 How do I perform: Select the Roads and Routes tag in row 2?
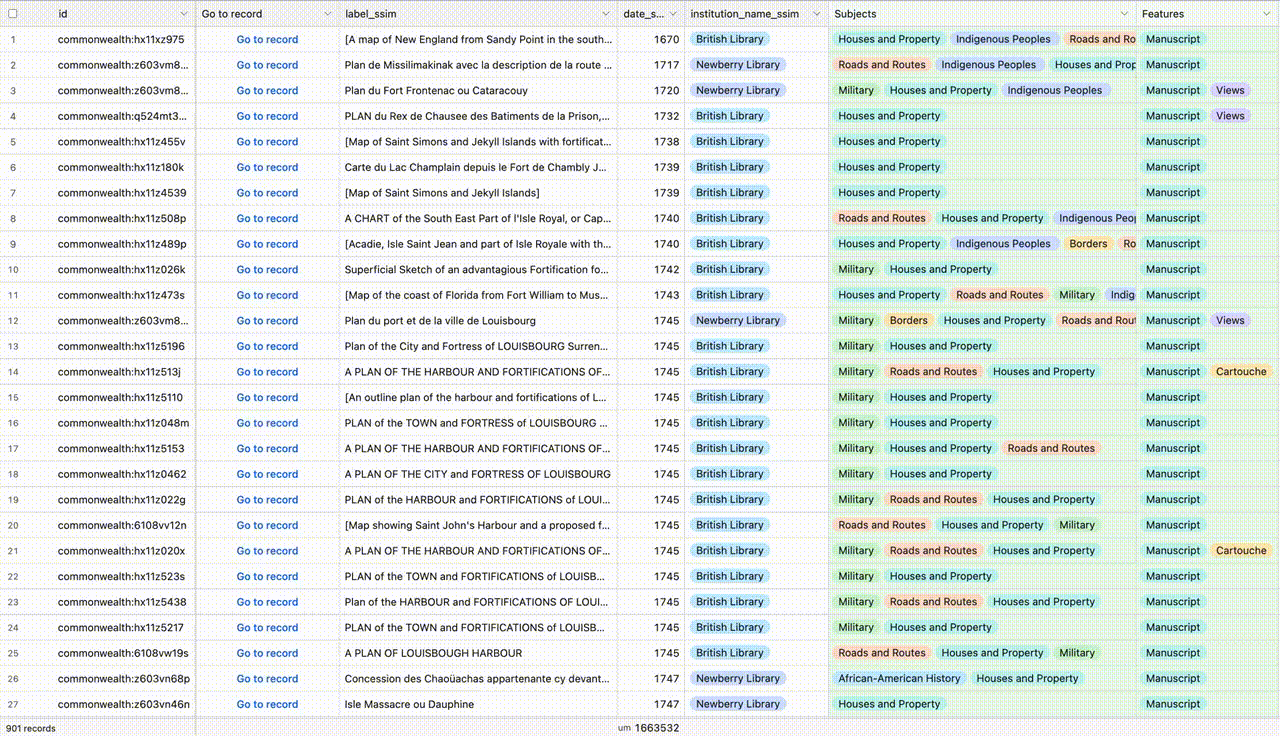(882, 65)
